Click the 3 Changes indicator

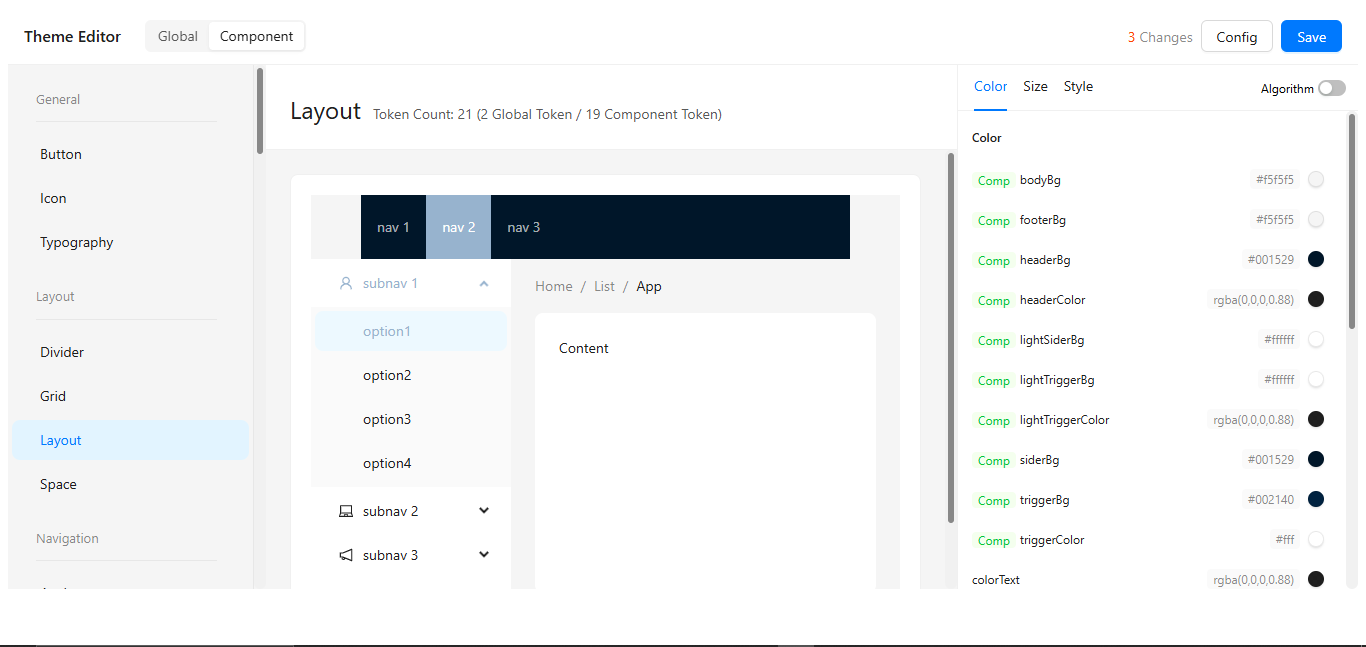[x=1160, y=37]
